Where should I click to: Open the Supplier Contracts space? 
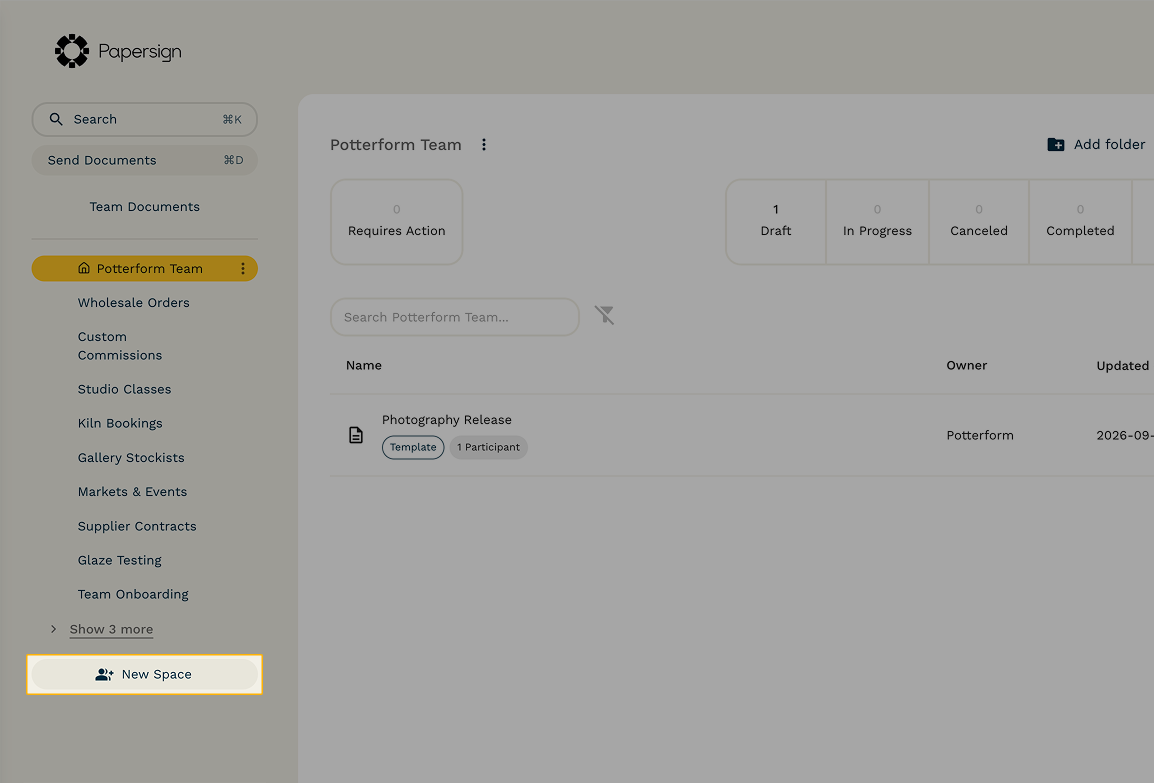[x=137, y=526]
